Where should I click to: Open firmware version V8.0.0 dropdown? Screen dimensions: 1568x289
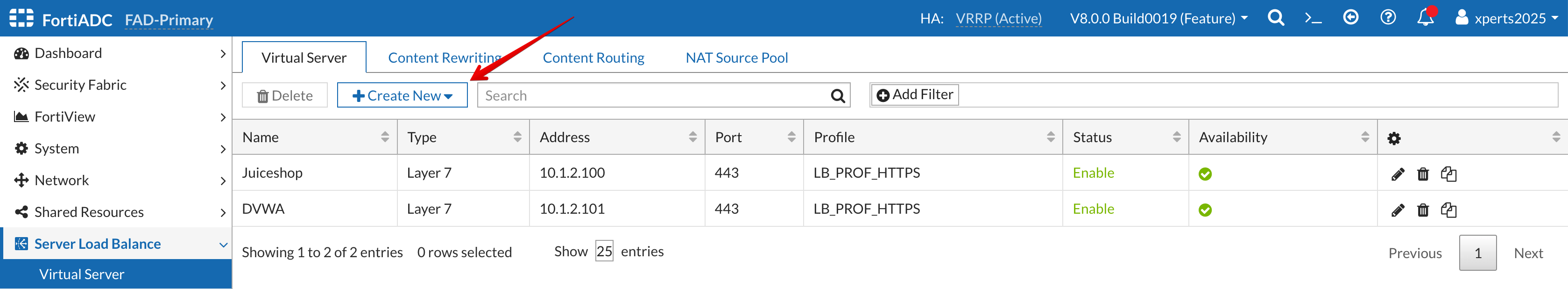pyautogui.click(x=1159, y=18)
